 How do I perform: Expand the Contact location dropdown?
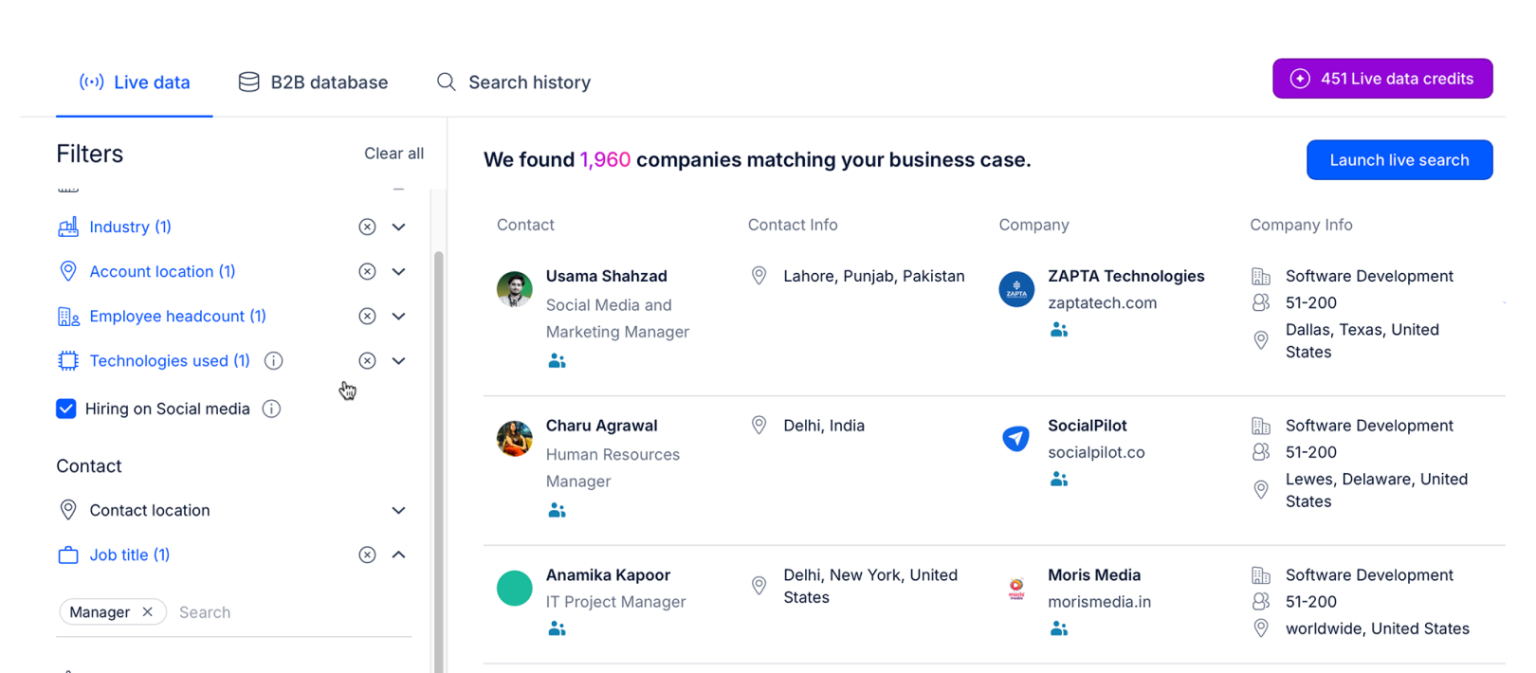point(399,510)
